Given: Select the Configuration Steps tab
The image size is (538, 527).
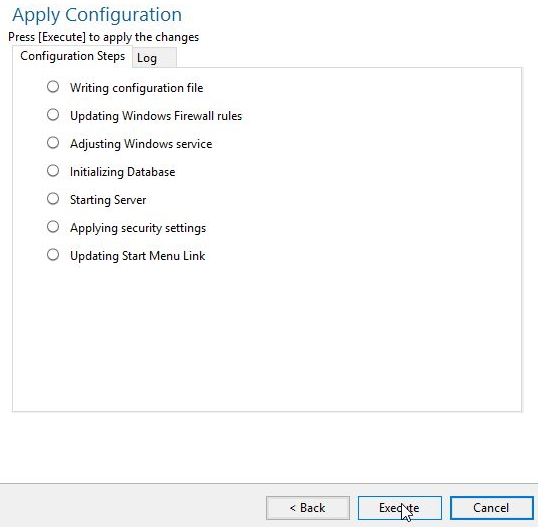Looking at the screenshot, I should point(72,56).
